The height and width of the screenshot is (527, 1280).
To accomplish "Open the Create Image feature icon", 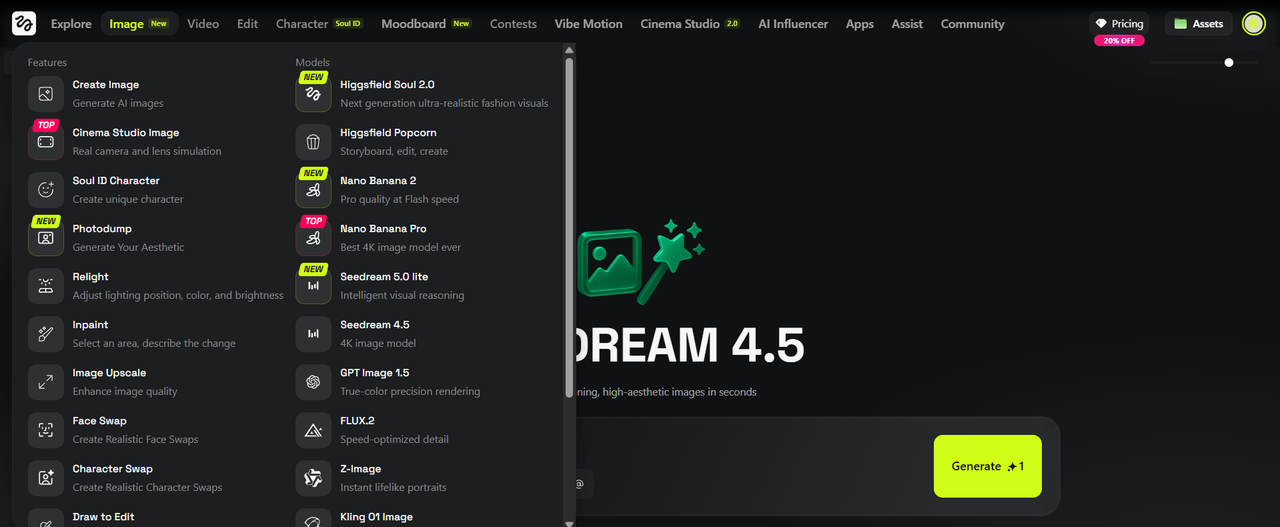I will click(x=46, y=94).
